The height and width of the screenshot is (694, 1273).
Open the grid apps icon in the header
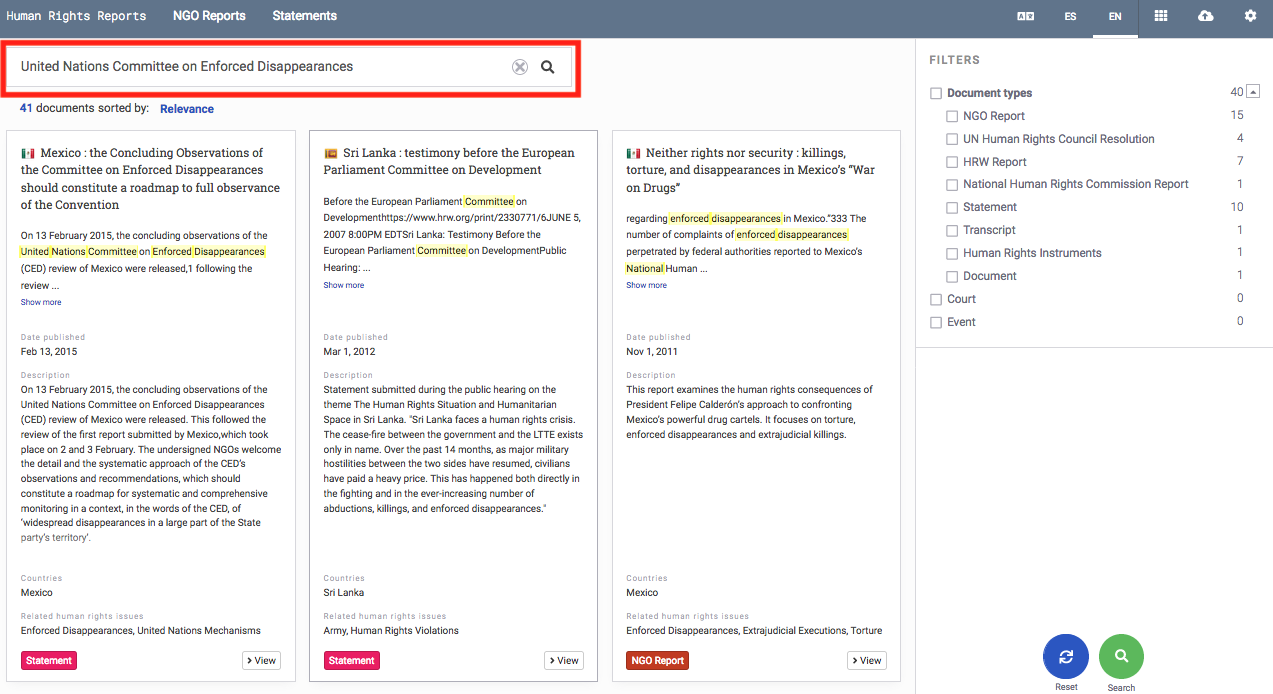coord(1161,16)
